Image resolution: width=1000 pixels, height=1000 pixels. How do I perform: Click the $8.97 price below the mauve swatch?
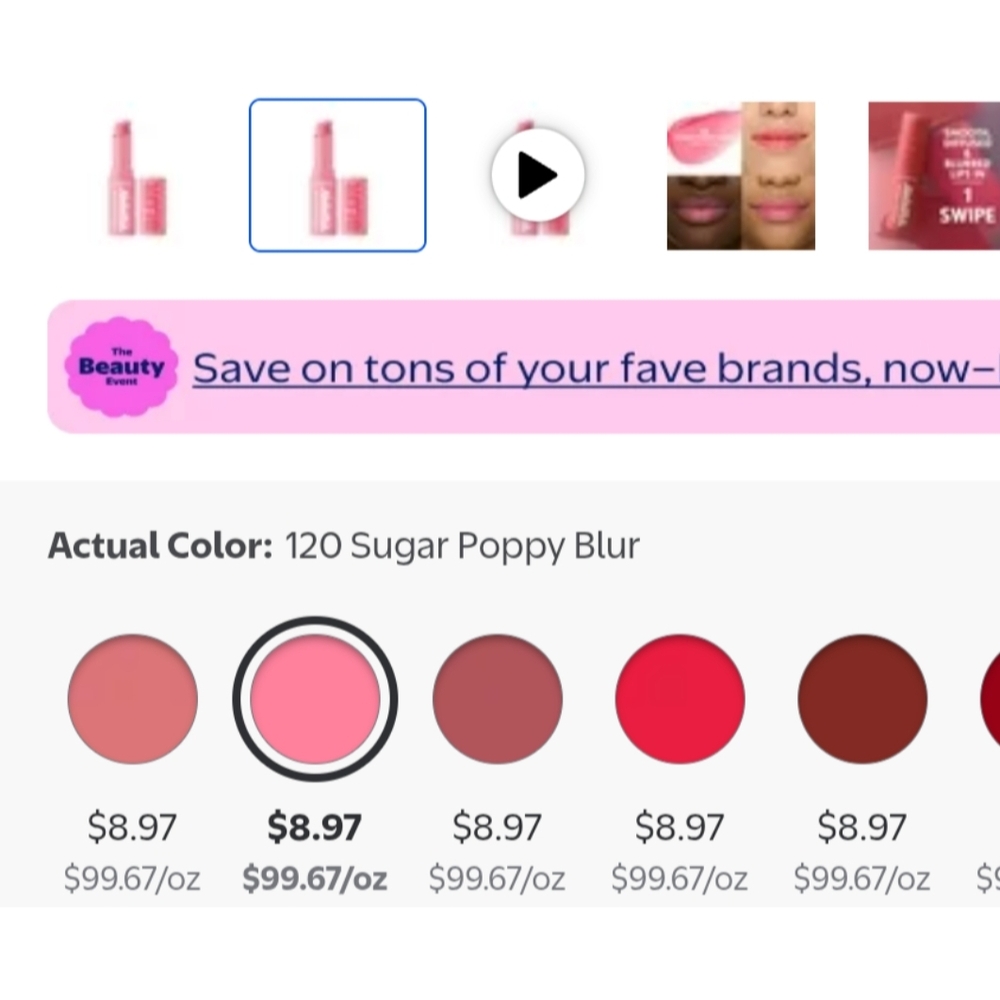coord(497,827)
